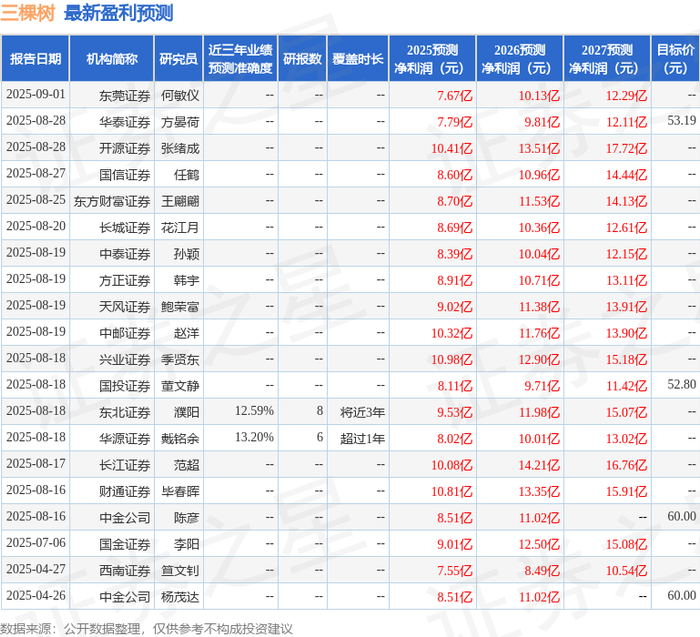Click 西南证券 institution name
Image resolution: width=700 pixels, height=637 pixels.
point(125,570)
